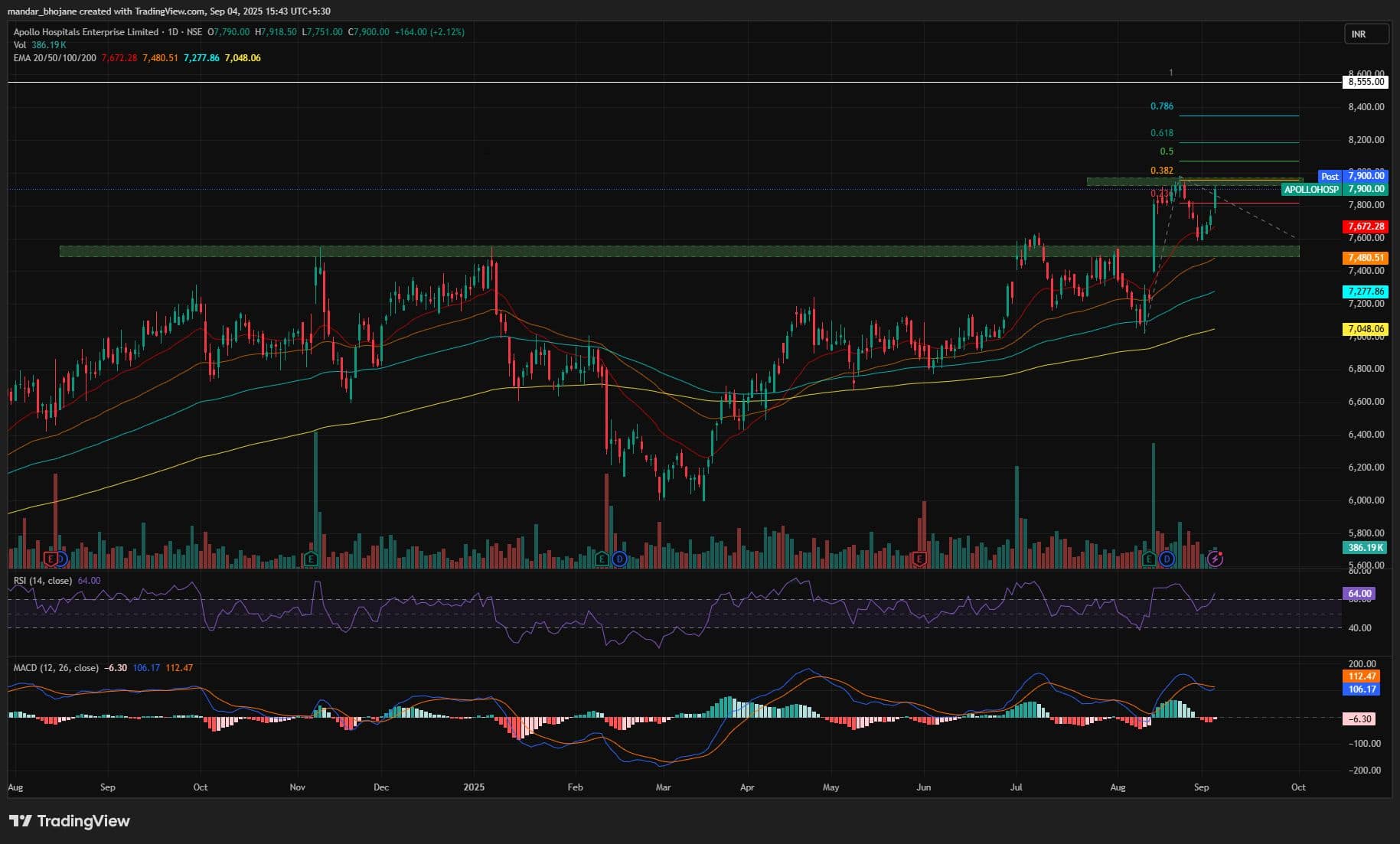The width and height of the screenshot is (1400, 844).
Task: Select the Apollo Hospitals Enterprise Limited symbol title
Action: [x=86, y=32]
